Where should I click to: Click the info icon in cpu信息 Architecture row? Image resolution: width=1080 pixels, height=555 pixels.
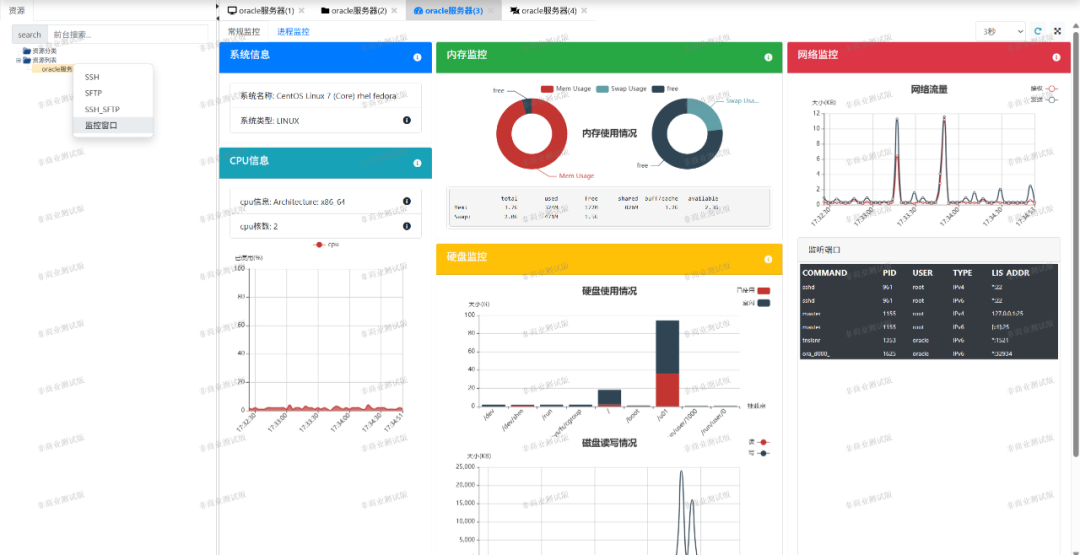(406, 201)
